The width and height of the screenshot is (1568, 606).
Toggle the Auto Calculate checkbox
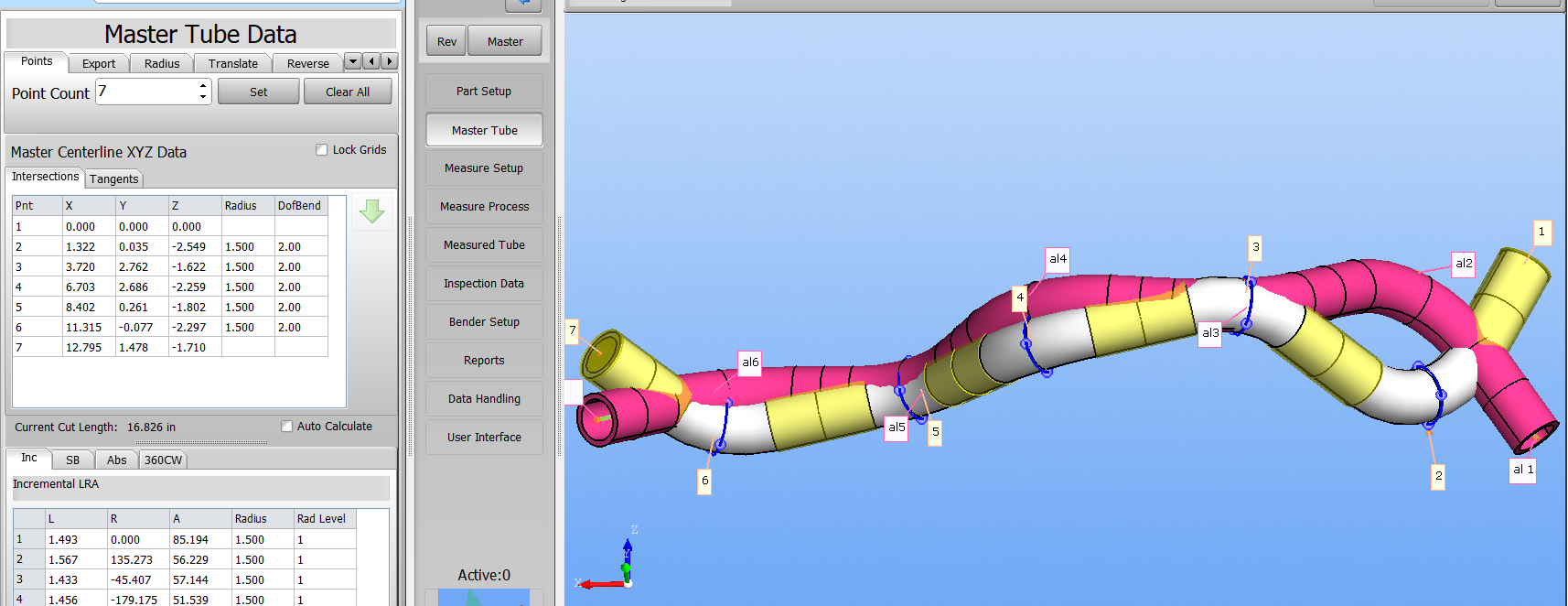[x=287, y=427]
